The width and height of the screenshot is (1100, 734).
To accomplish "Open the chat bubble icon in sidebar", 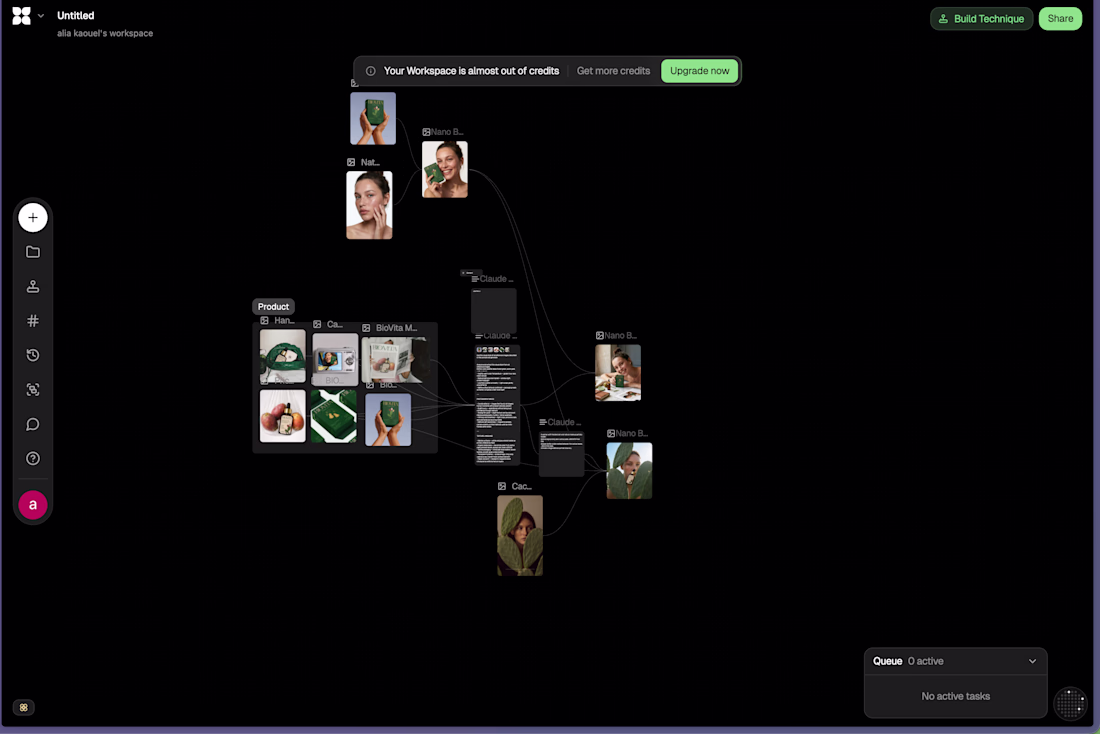I will [x=33, y=424].
